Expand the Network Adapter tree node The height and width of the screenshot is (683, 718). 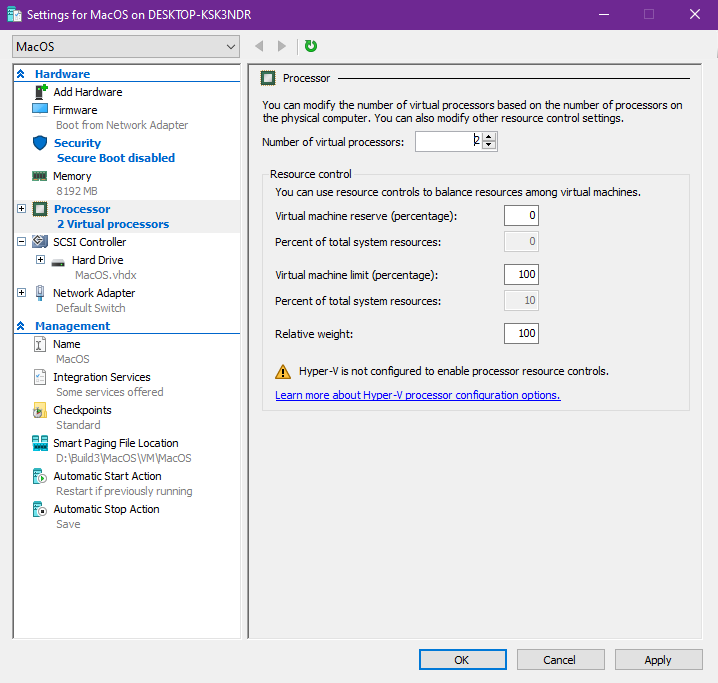(22, 293)
